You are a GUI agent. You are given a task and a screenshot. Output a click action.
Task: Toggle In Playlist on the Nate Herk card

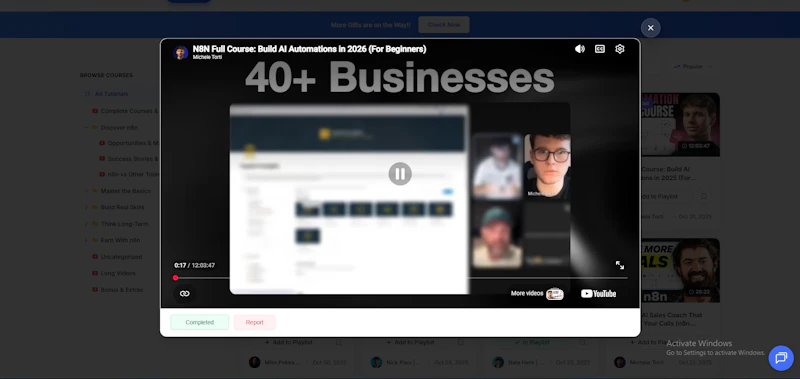[x=532, y=342]
